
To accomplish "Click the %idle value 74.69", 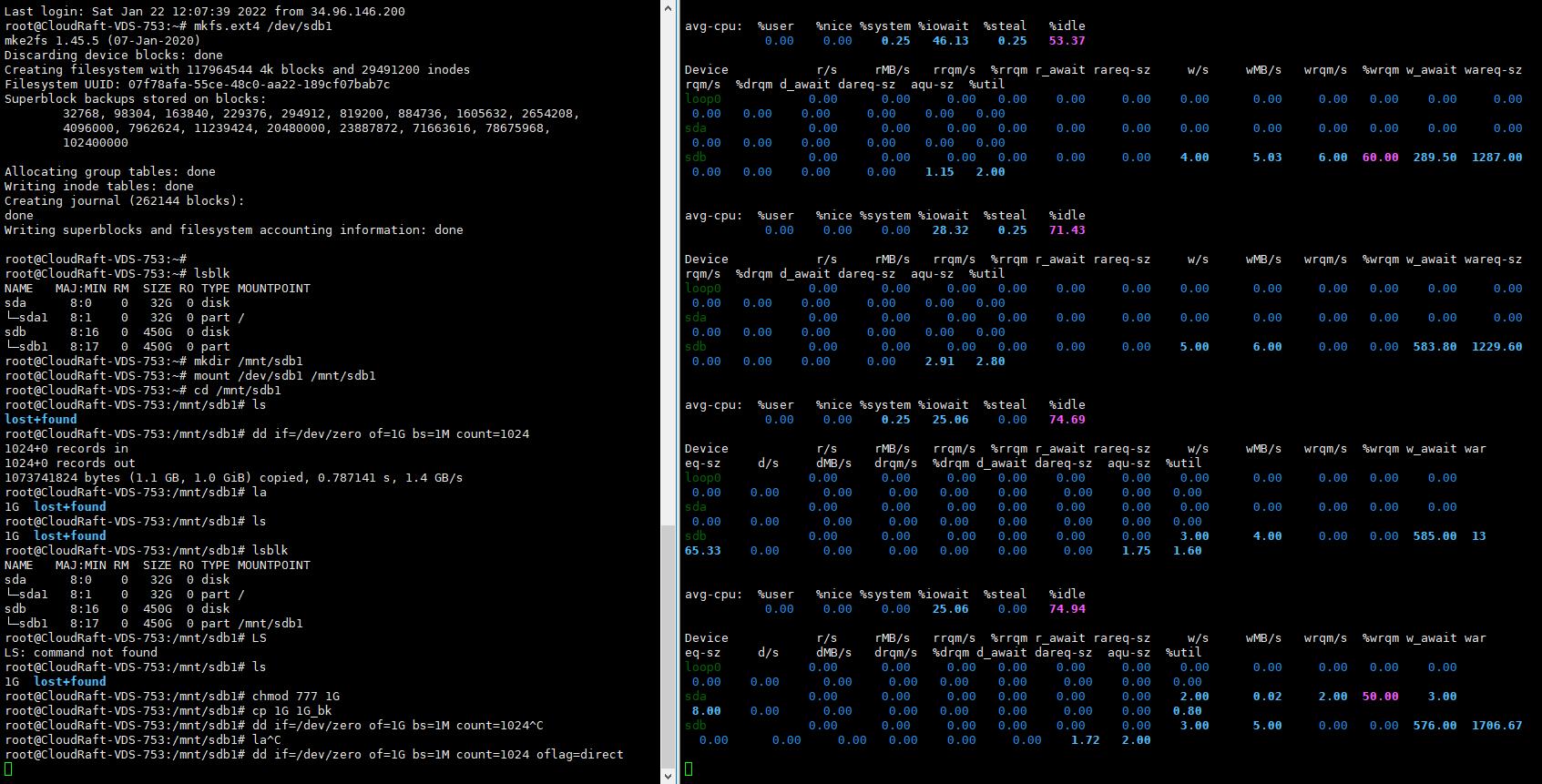I will click(x=1067, y=420).
